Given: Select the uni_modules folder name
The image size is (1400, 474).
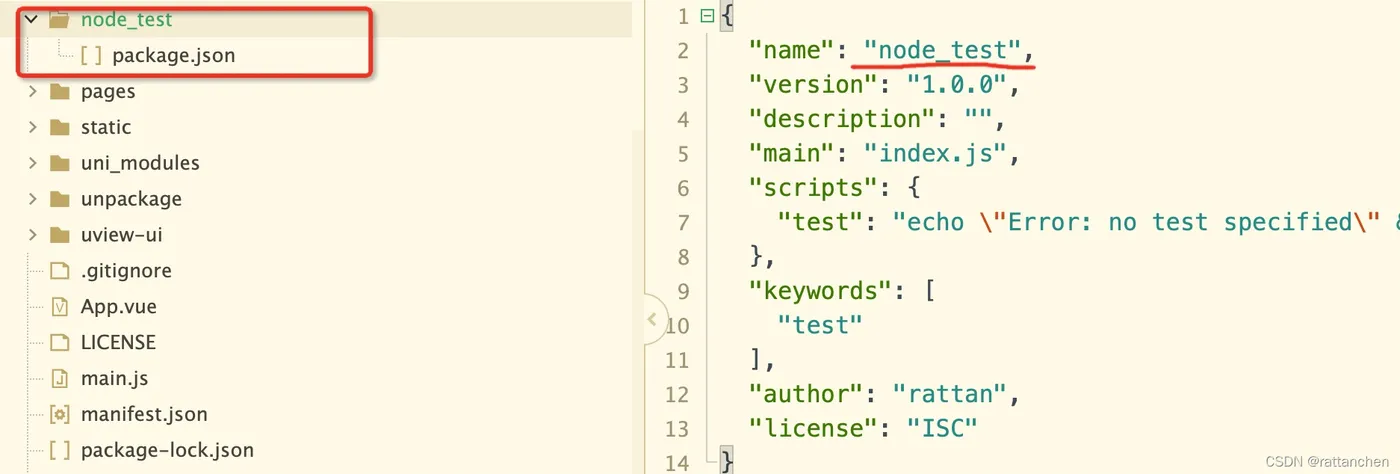Looking at the screenshot, I should (140, 163).
